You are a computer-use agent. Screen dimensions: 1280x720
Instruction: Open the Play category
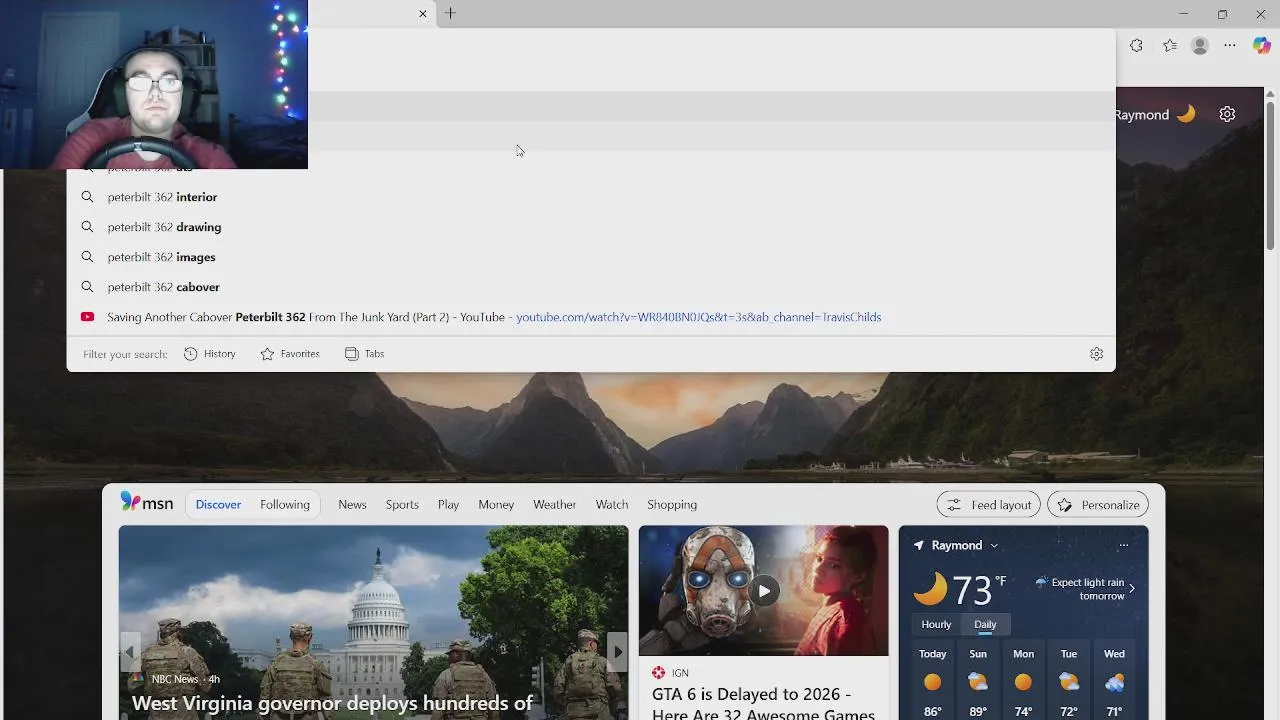coord(448,505)
